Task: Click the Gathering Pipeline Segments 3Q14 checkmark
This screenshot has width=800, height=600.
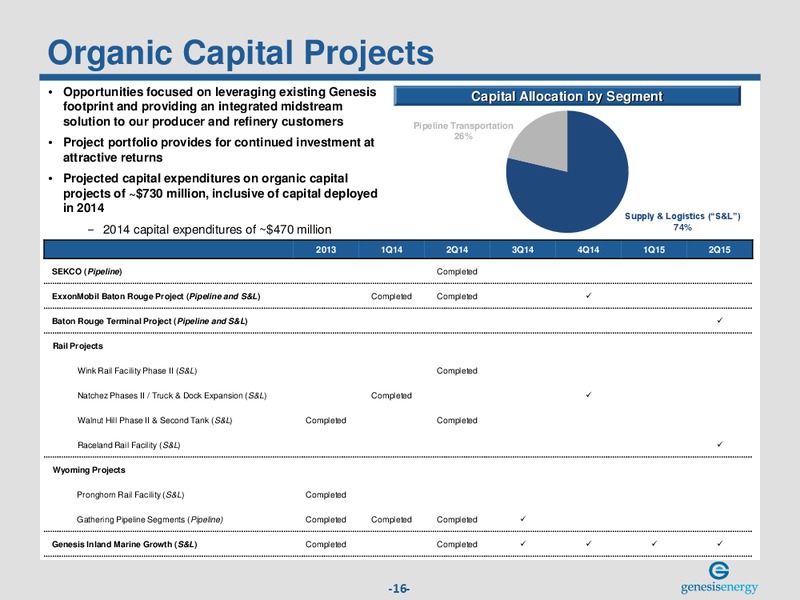Action: click(523, 518)
